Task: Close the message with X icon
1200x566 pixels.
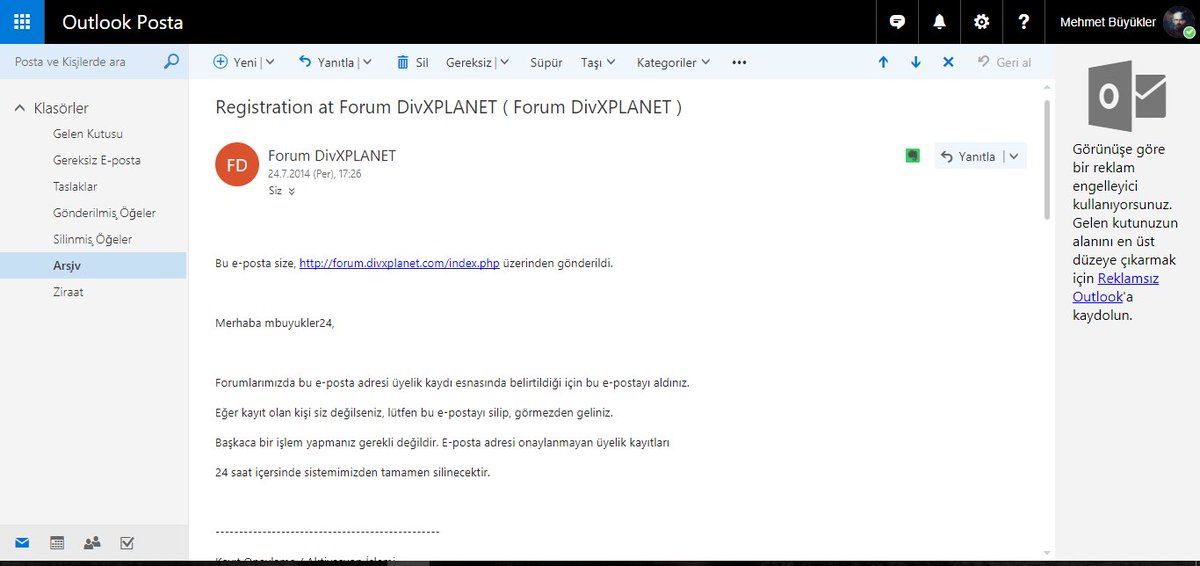Action: 948,62
